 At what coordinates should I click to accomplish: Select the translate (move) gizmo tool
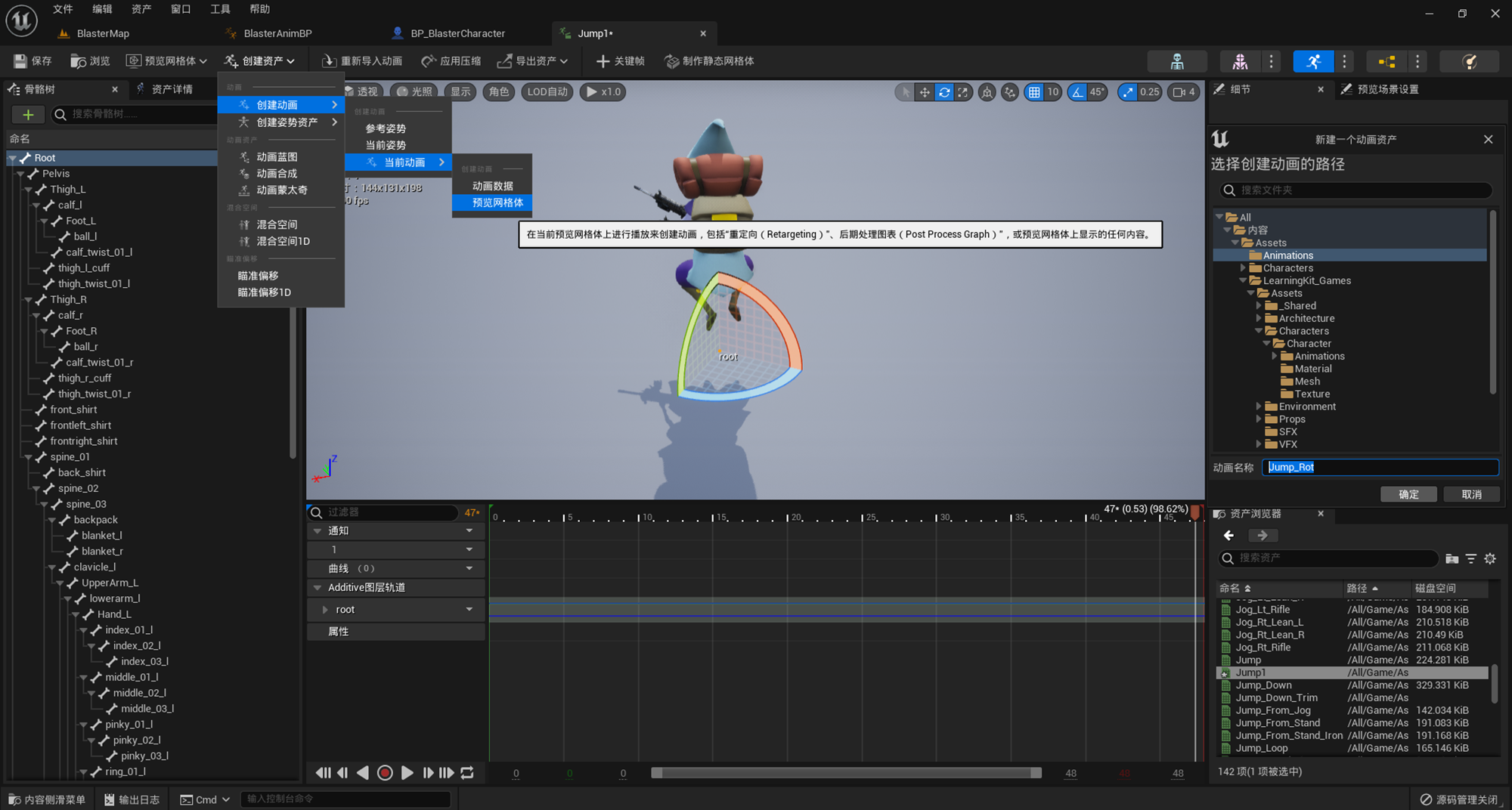(x=924, y=92)
